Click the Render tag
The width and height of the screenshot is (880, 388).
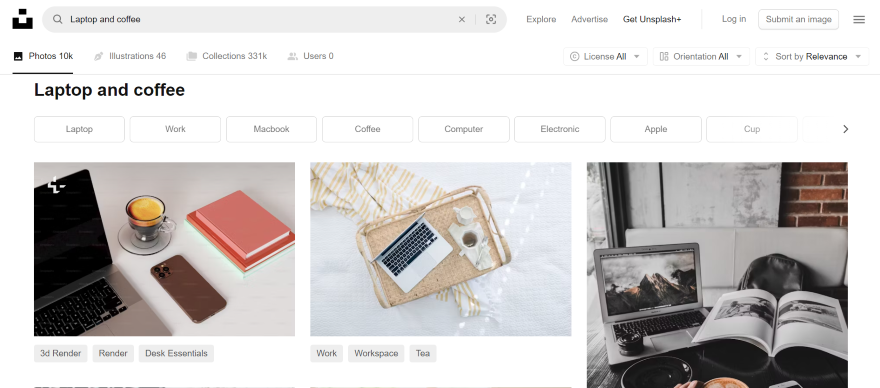113,353
